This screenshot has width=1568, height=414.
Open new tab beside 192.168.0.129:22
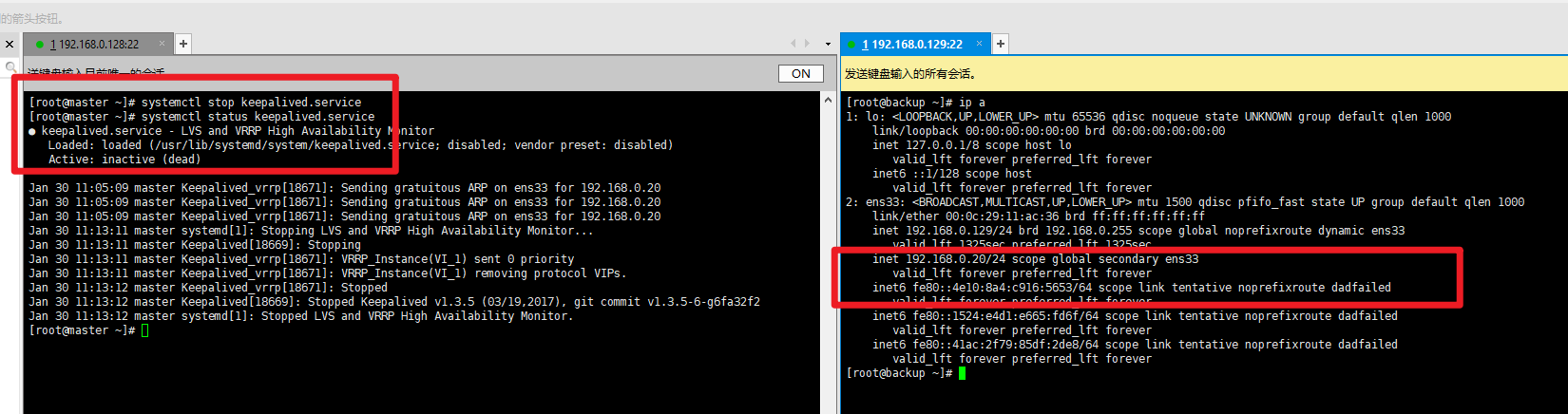coord(1001,44)
